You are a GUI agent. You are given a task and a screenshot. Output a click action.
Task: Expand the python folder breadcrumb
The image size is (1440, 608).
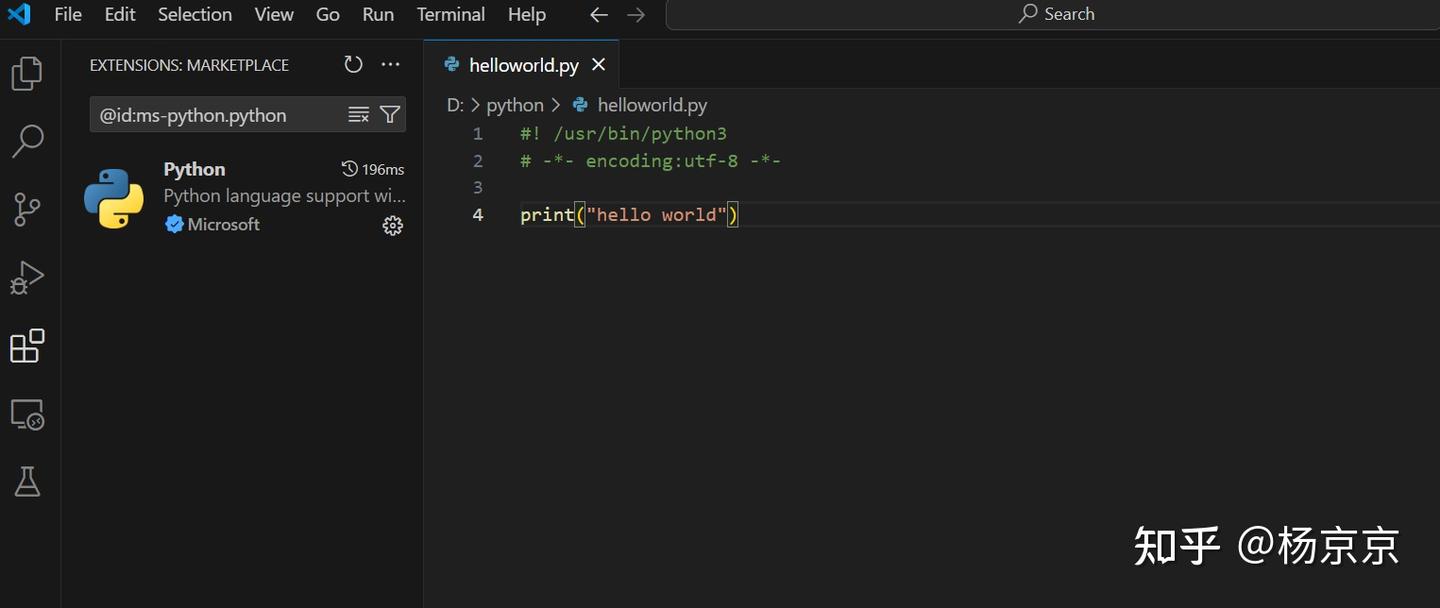[x=515, y=104]
